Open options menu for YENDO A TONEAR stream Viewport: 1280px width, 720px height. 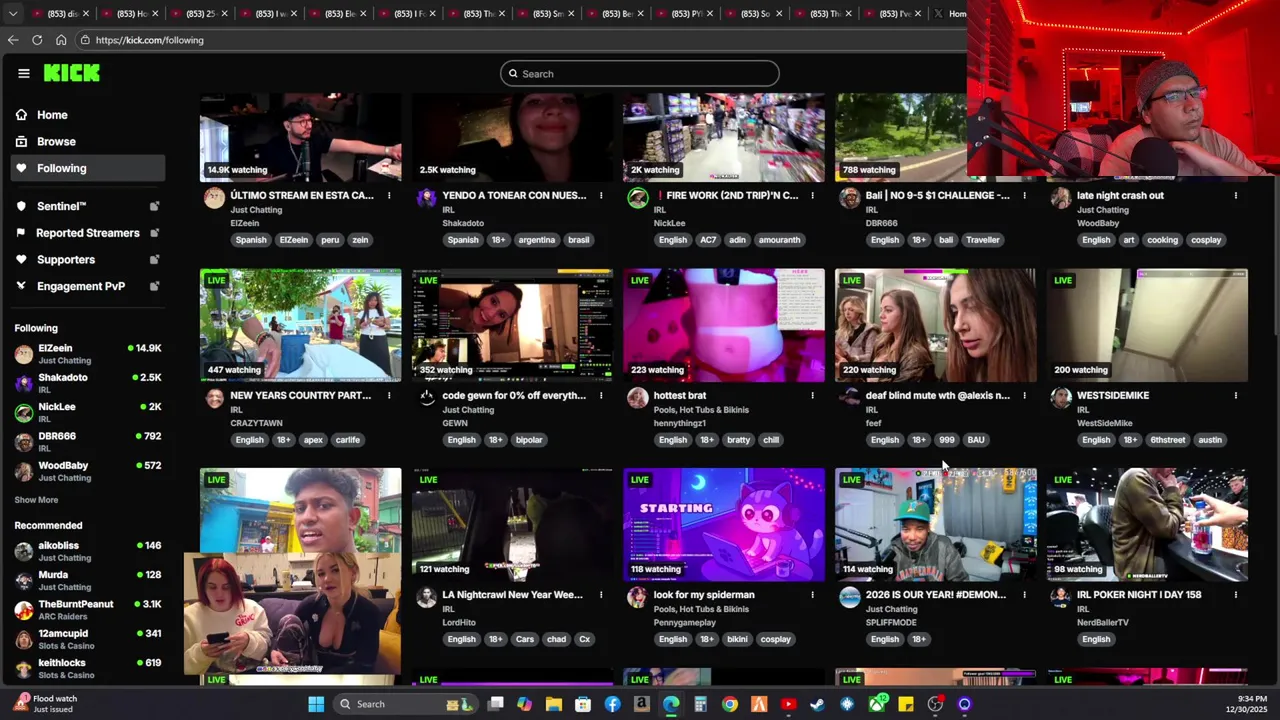coord(601,196)
